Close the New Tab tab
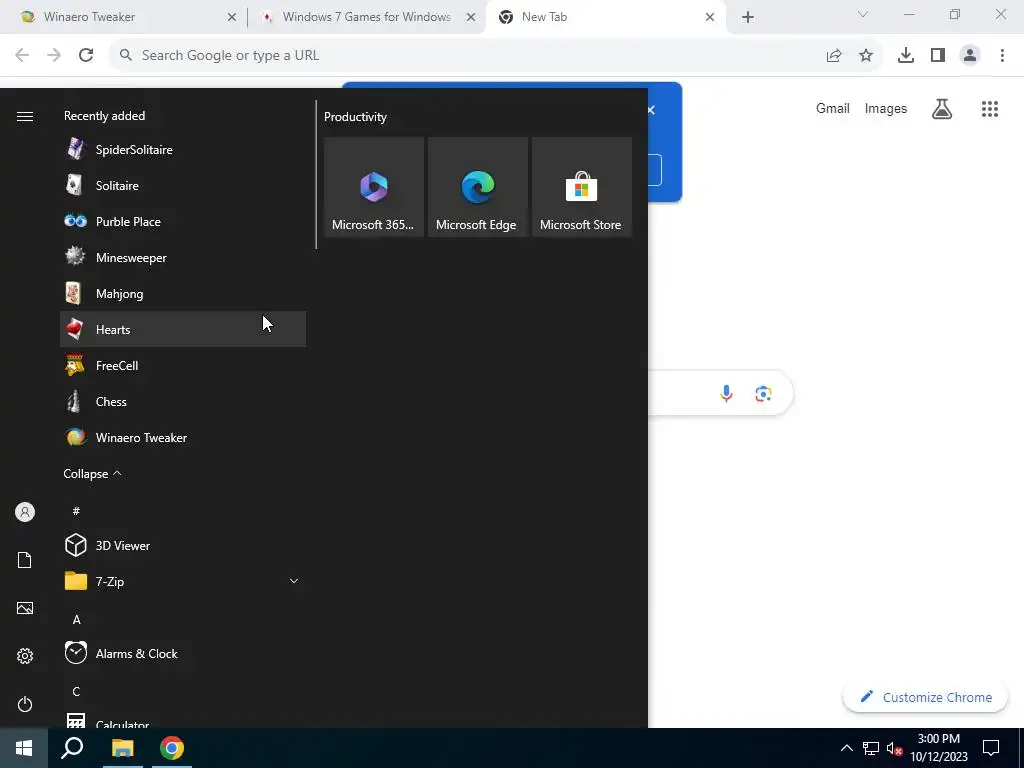 (x=710, y=17)
